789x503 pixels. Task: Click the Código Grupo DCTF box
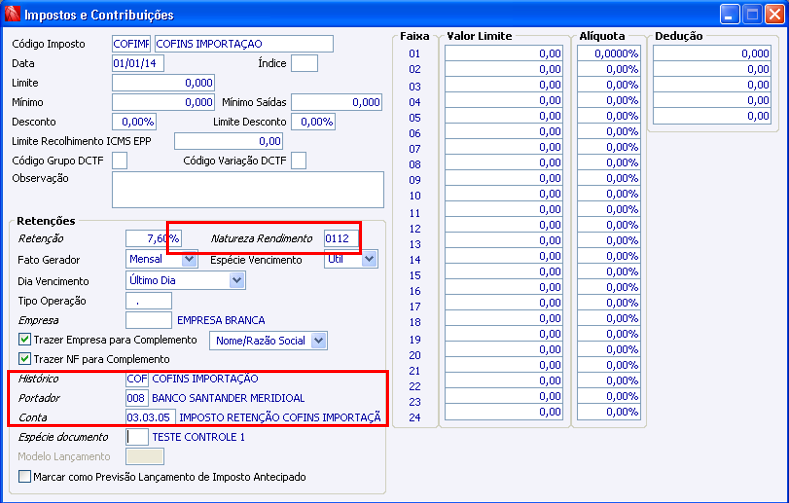coord(120,161)
